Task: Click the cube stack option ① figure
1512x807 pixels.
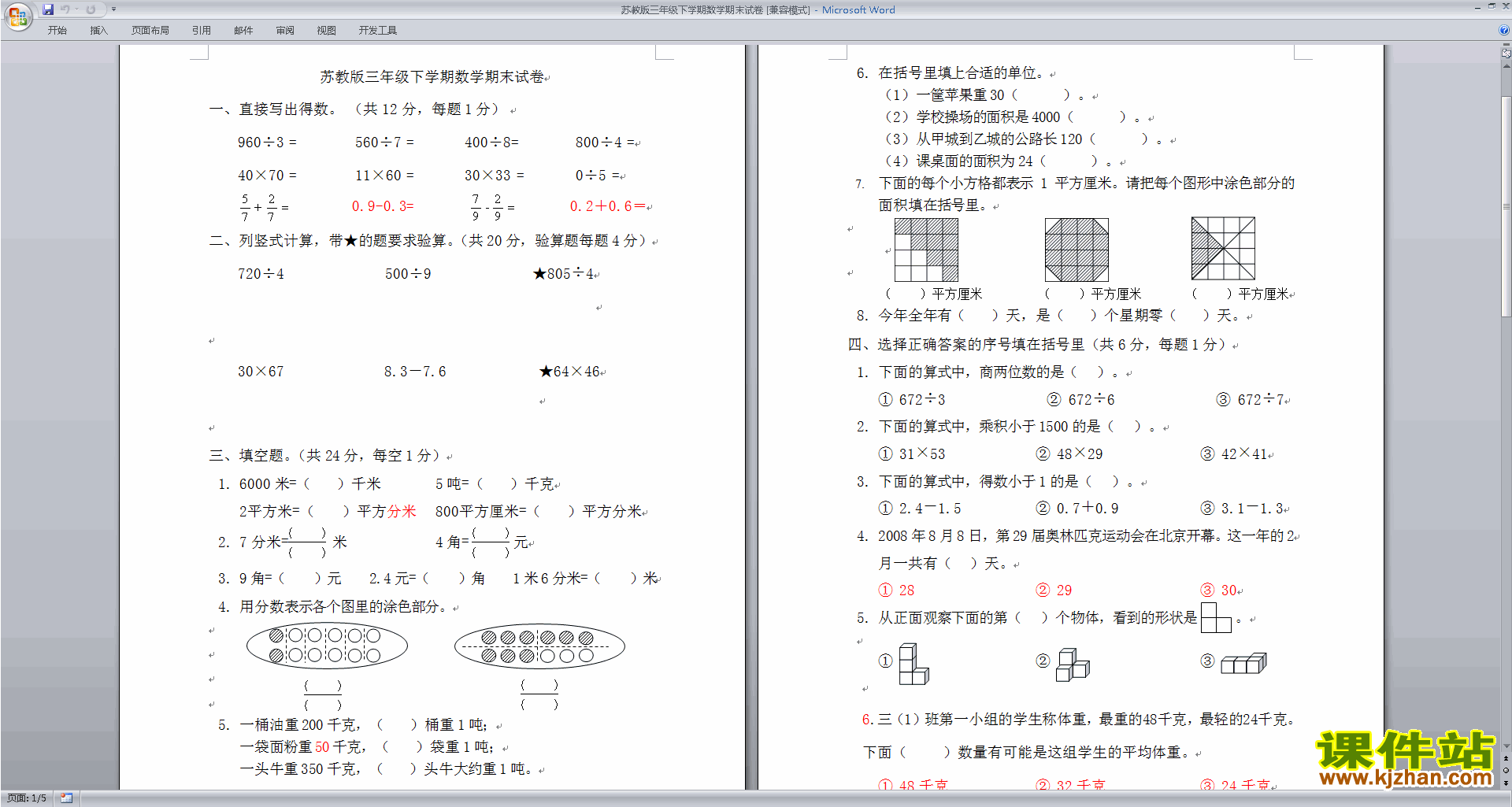Action: [914, 664]
